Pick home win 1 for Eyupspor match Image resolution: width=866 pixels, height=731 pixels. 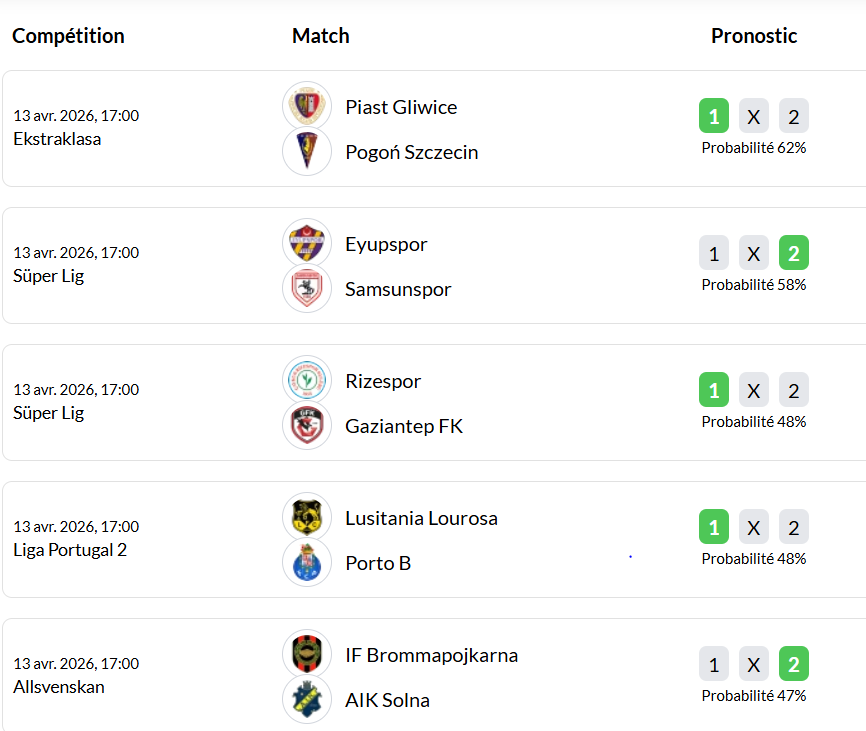pyautogui.click(x=714, y=254)
